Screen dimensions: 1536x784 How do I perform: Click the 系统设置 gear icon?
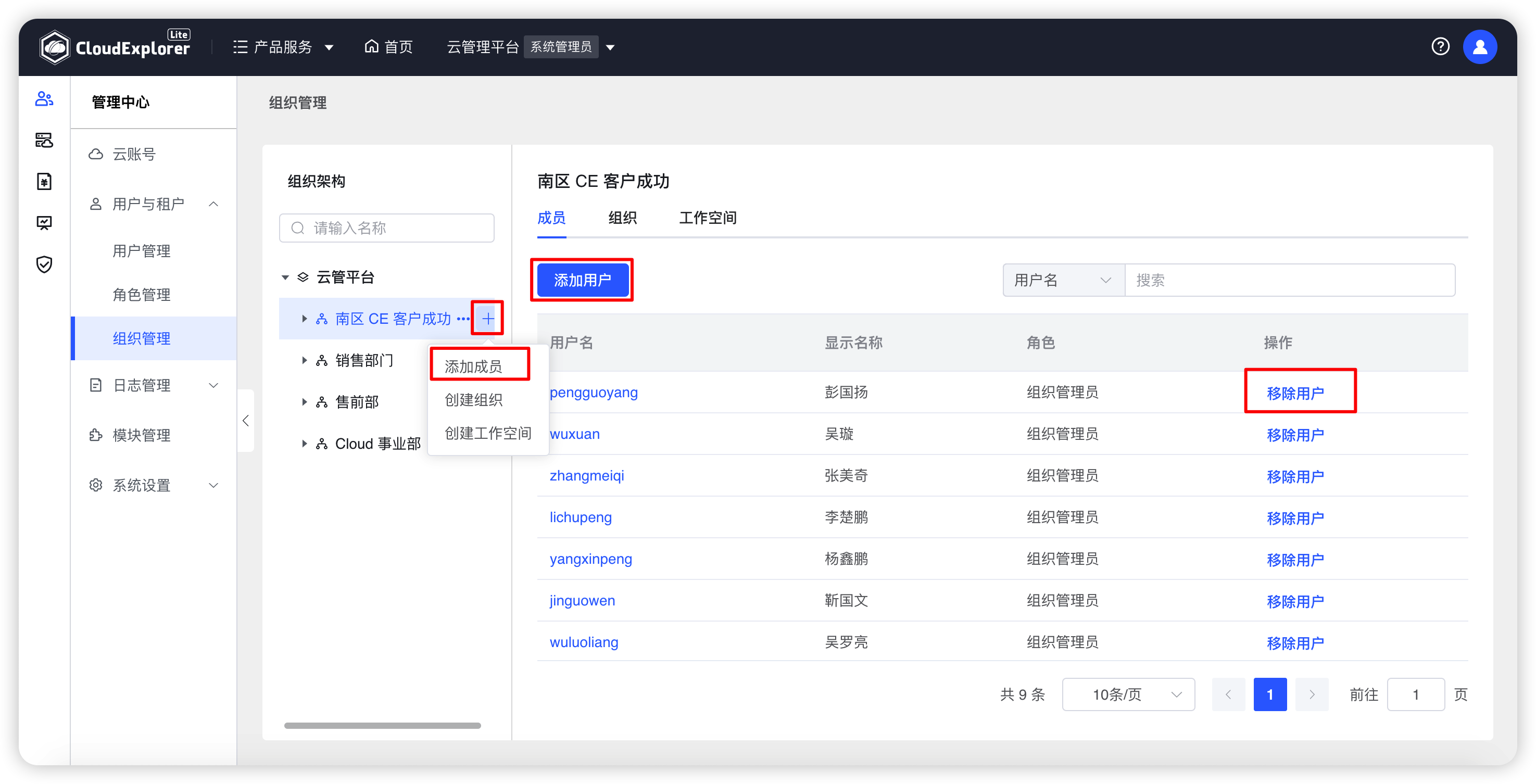coord(95,485)
